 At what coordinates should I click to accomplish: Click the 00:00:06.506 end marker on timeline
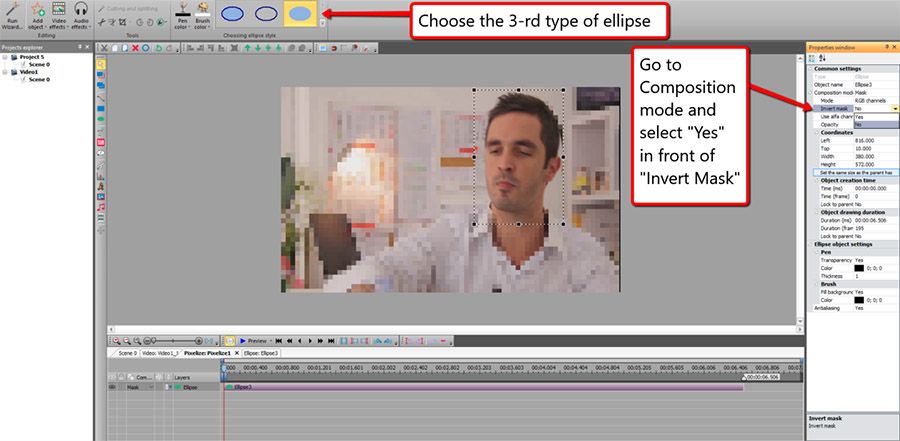point(761,377)
